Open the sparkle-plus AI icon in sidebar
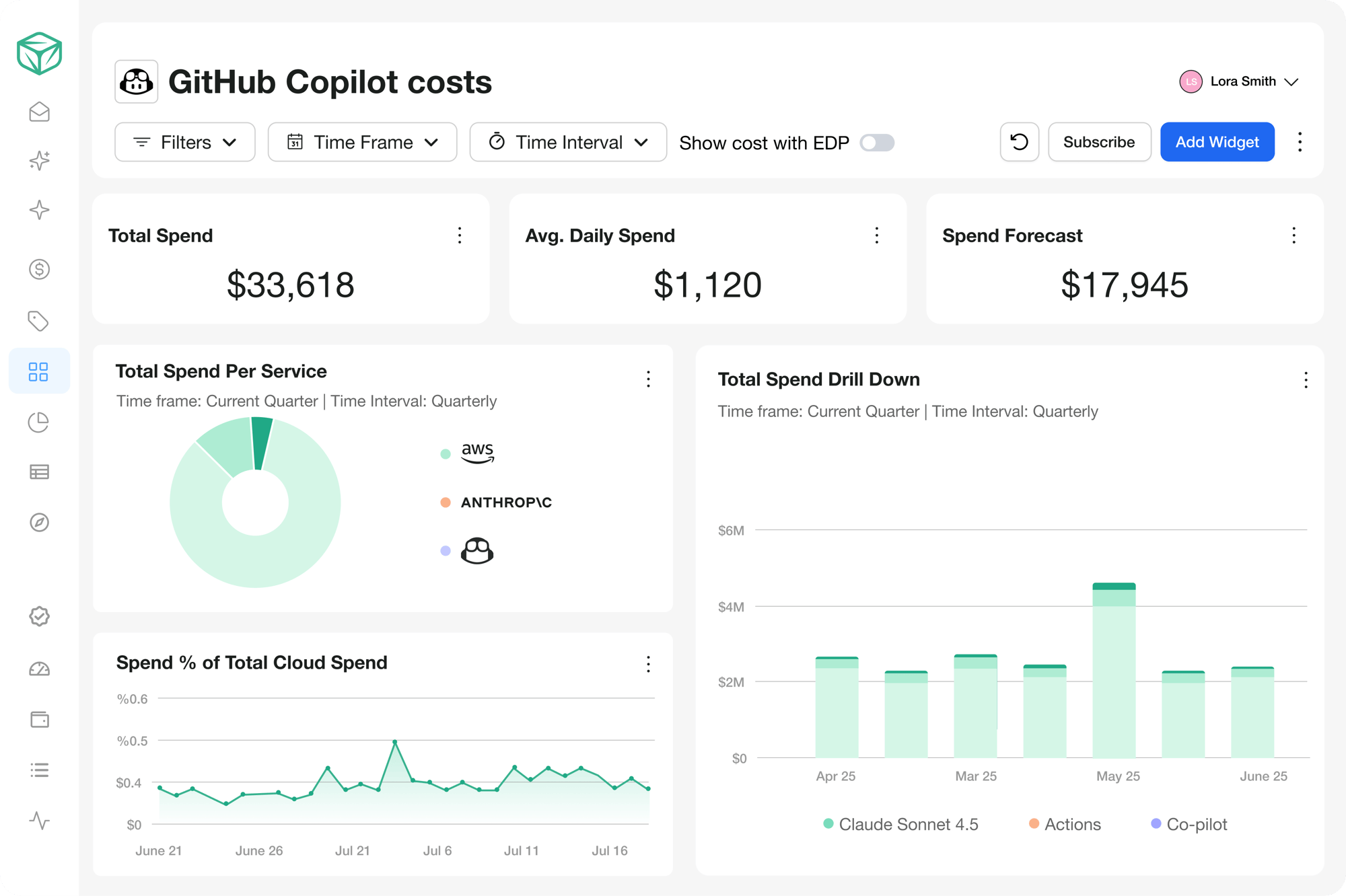 tap(39, 160)
